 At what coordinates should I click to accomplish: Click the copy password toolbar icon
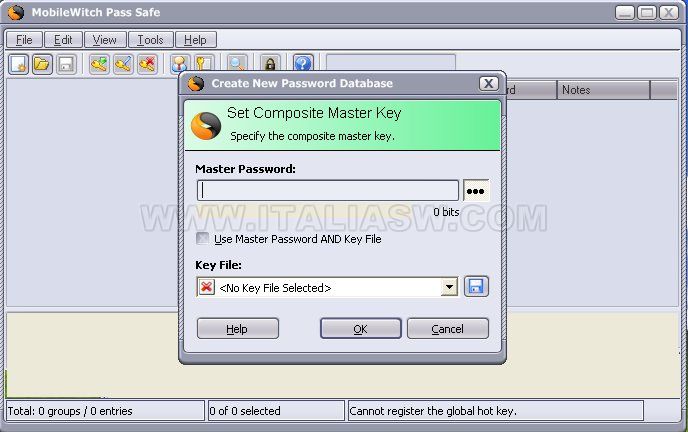[x=204, y=64]
